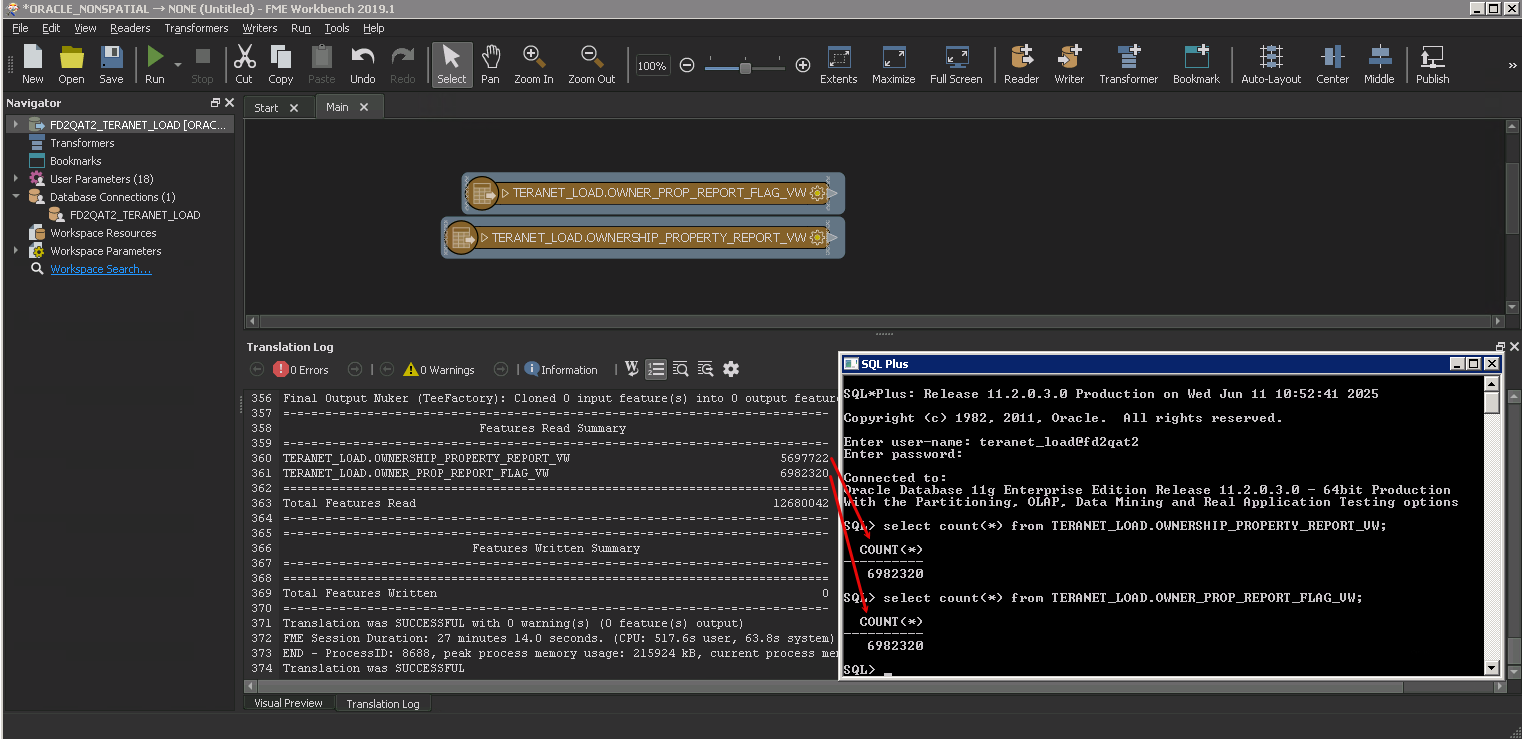Open OWNERSHIP_PROPERTY_REPORT_VW feature type gear settings
Screen dimensions: 1522x739
pos(817,238)
